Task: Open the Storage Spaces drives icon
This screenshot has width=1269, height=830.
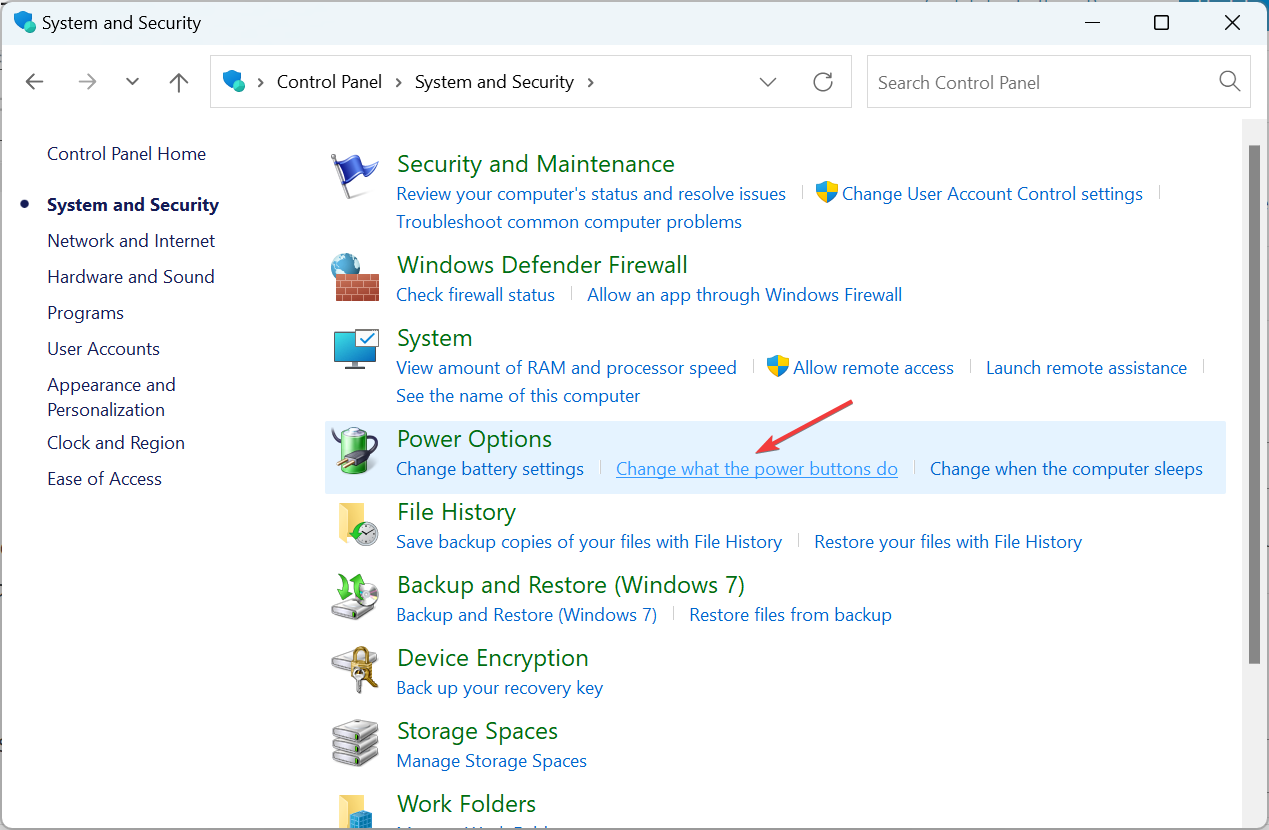Action: (x=355, y=744)
